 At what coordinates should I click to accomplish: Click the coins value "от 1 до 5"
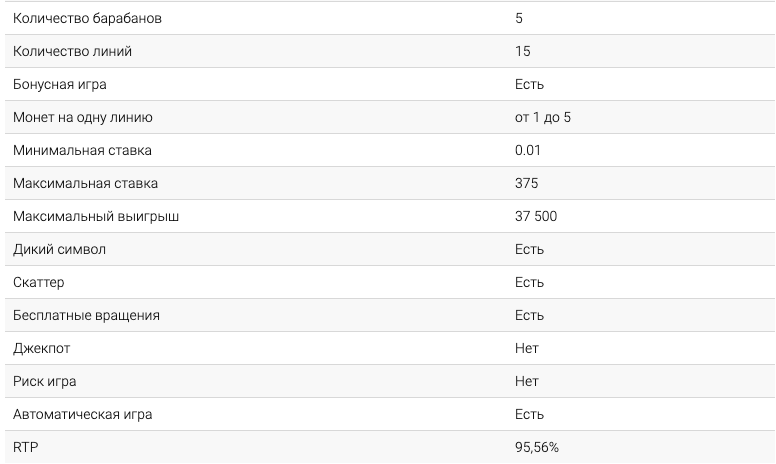(x=543, y=117)
